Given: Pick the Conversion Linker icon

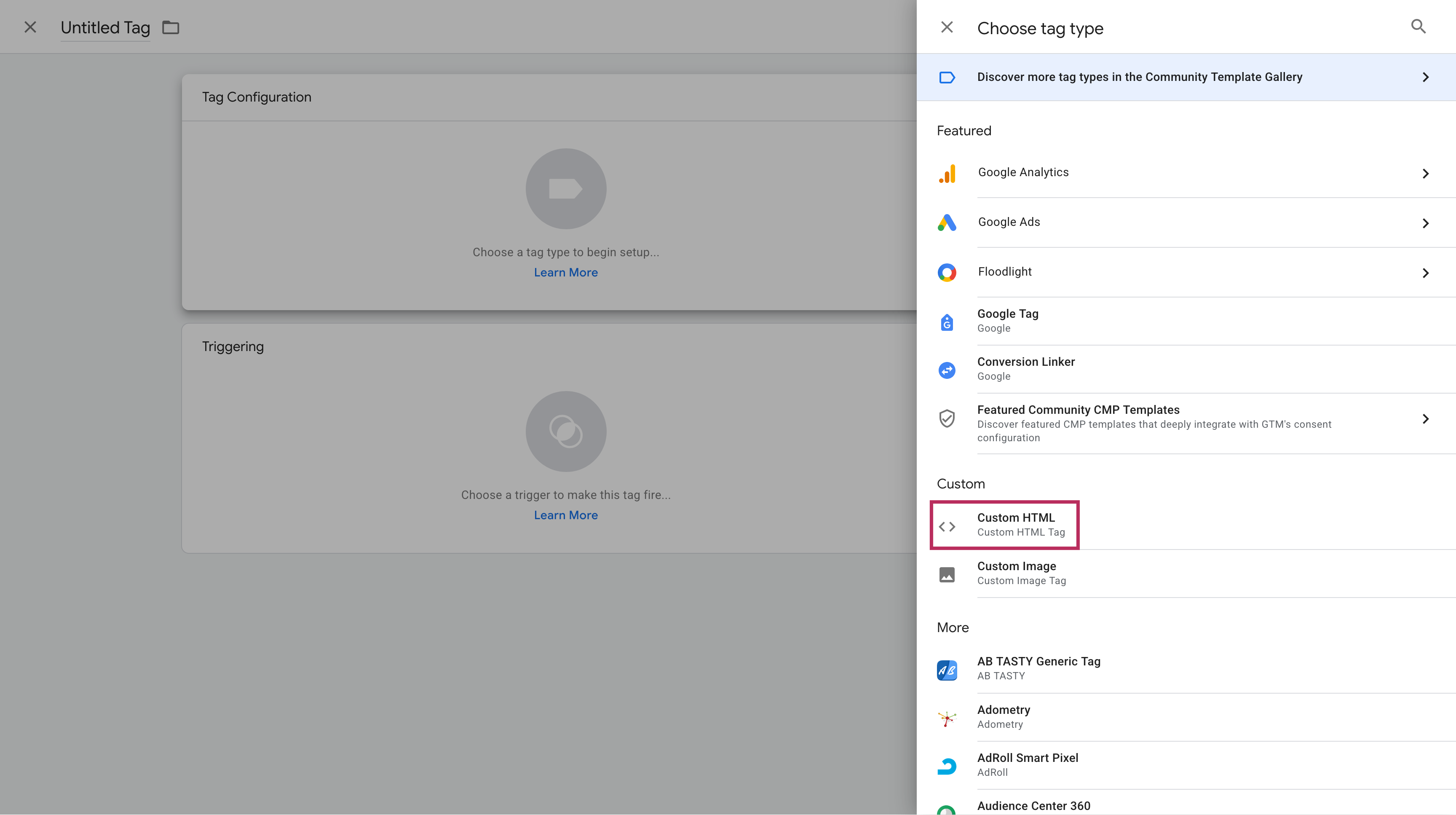Looking at the screenshot, I should pyautogui.click(x=947, y=370).
